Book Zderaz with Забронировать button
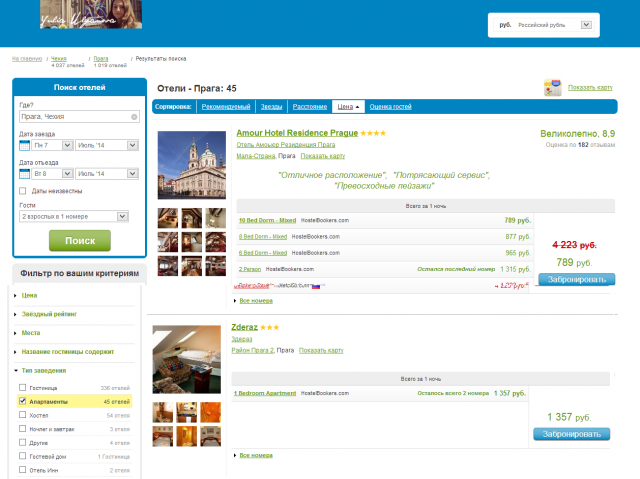Screen dimensions: 640x479 click(571, 434)
